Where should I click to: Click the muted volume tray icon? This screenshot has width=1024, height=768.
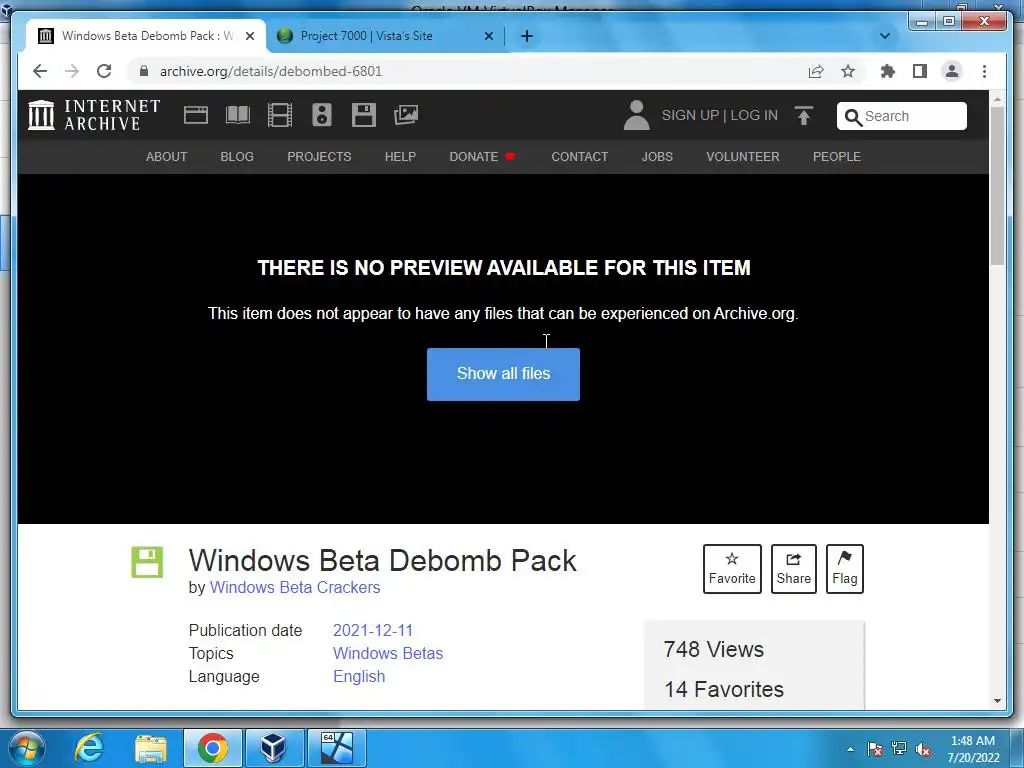coord(923,749)
